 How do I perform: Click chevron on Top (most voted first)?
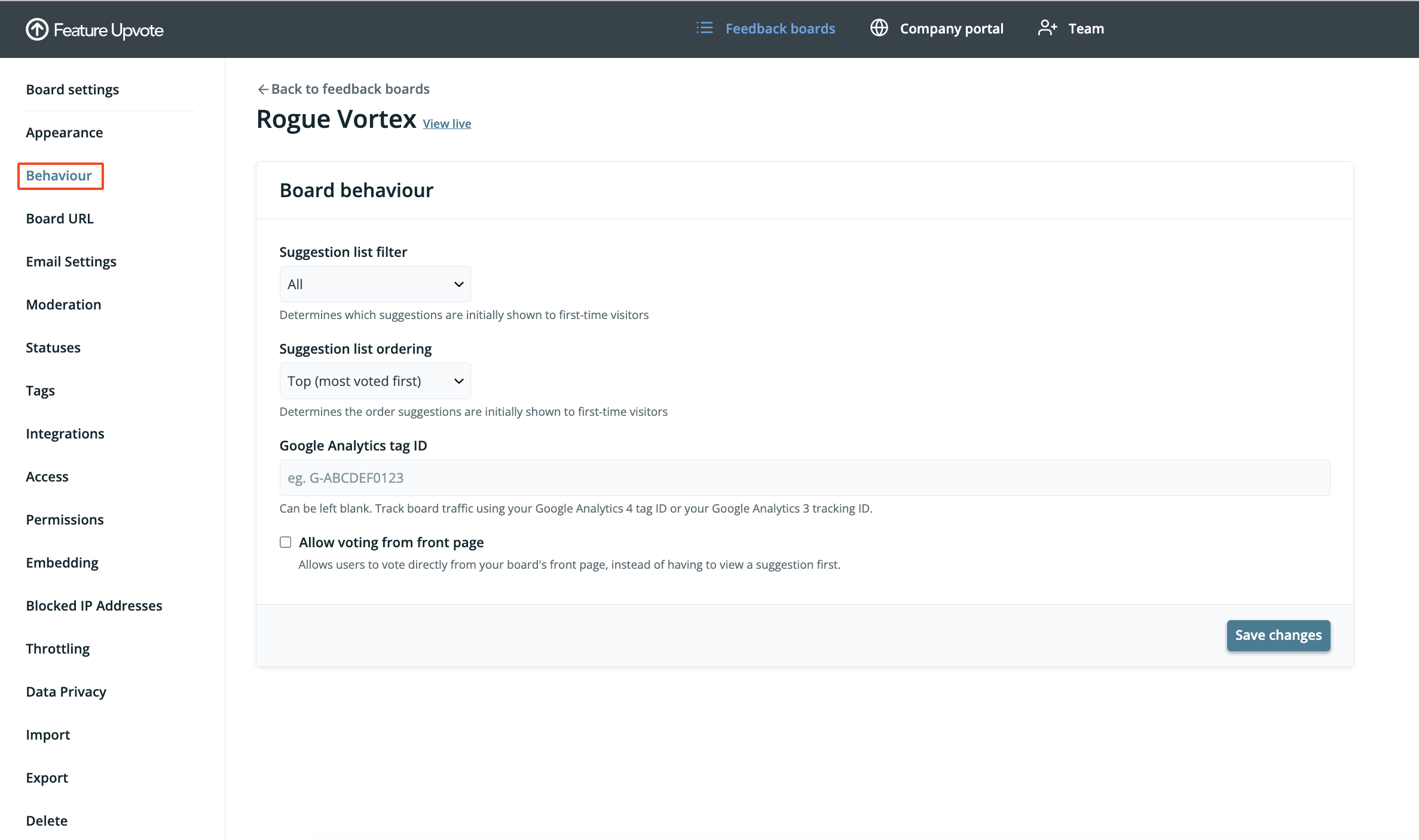458,381
